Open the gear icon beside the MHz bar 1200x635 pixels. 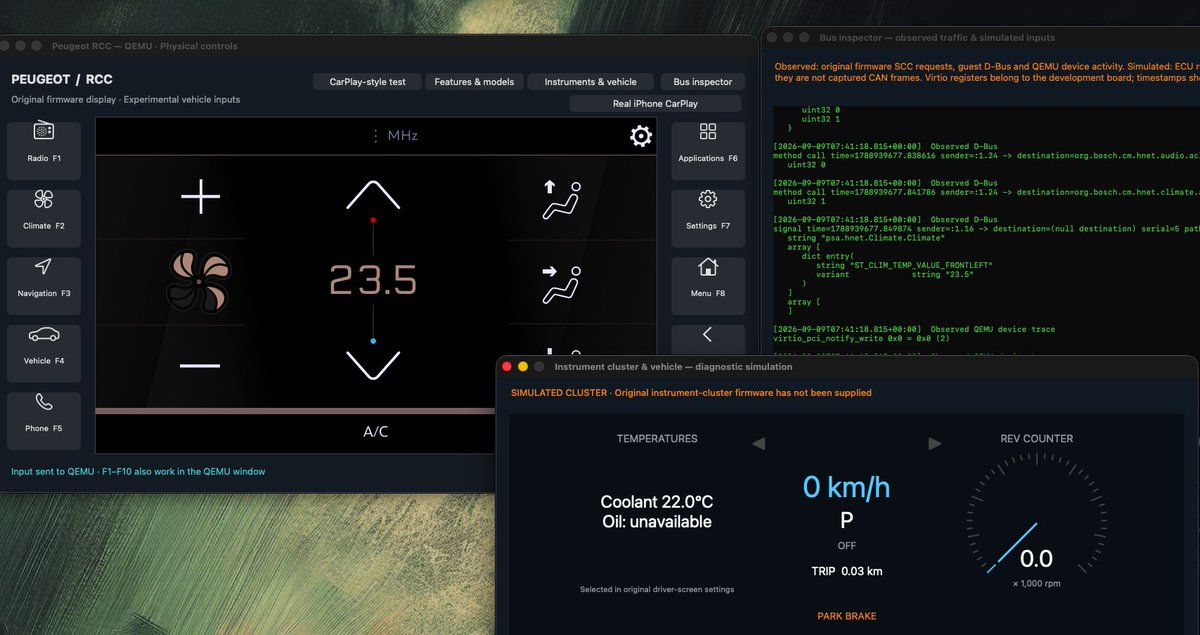click(641, 136)
